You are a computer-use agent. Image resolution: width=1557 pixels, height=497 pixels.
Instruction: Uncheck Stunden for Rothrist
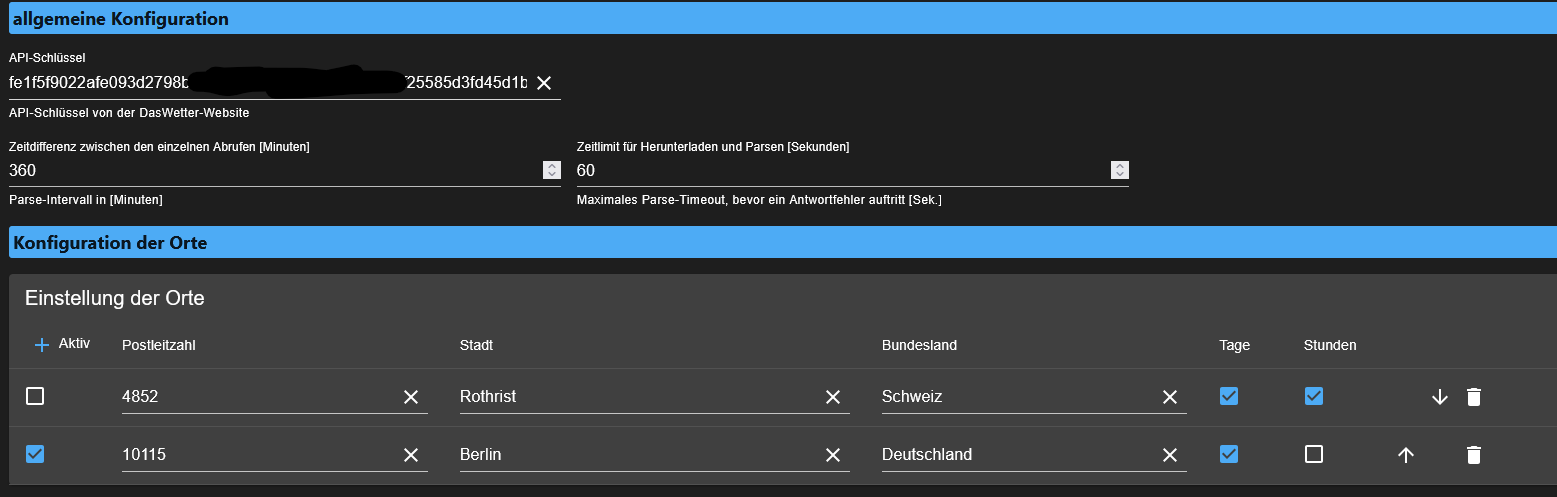[1314, 396]
